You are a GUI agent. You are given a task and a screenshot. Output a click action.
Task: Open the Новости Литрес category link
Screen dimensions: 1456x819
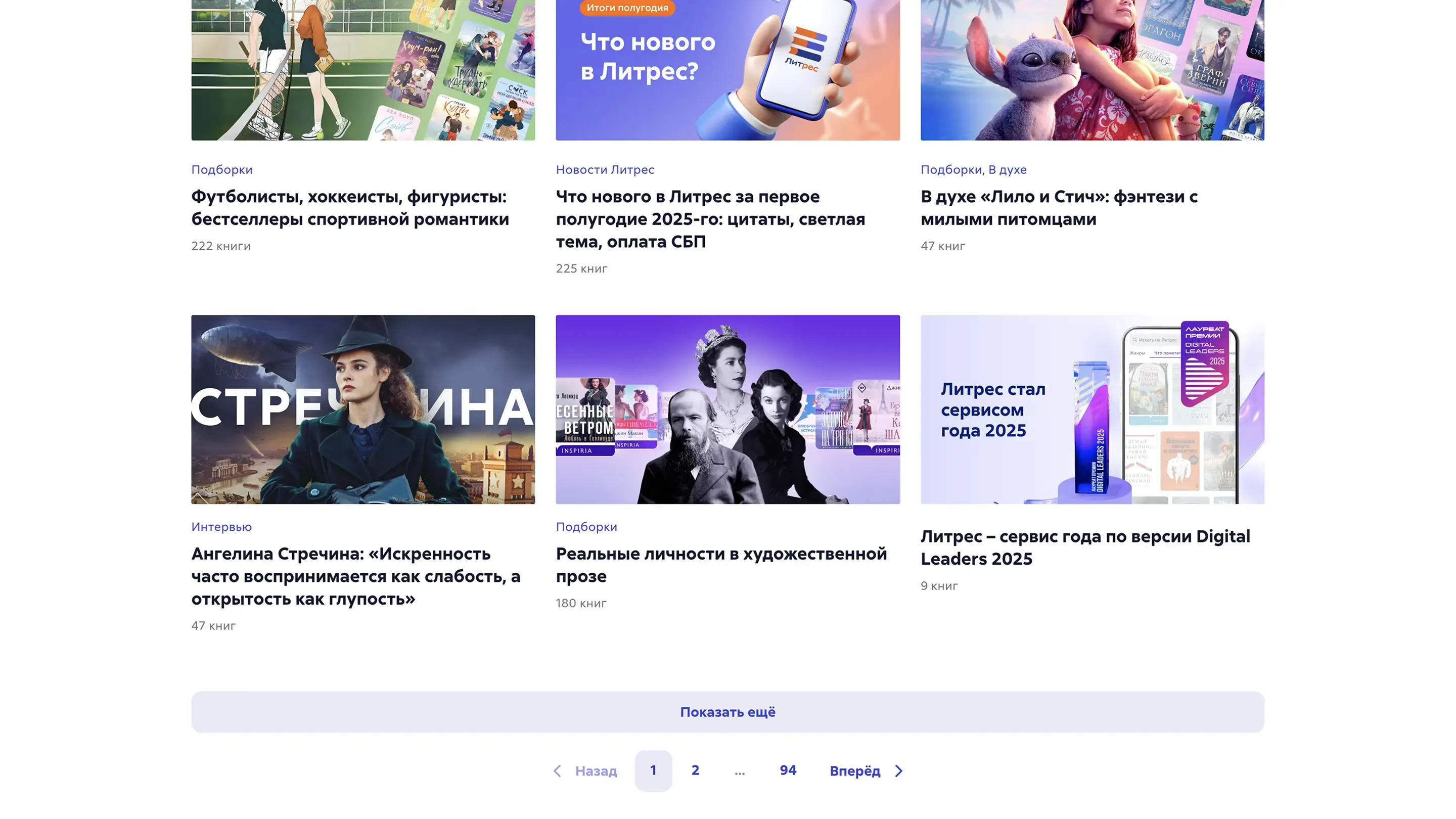pyautogui.click(x=605, y=169)
